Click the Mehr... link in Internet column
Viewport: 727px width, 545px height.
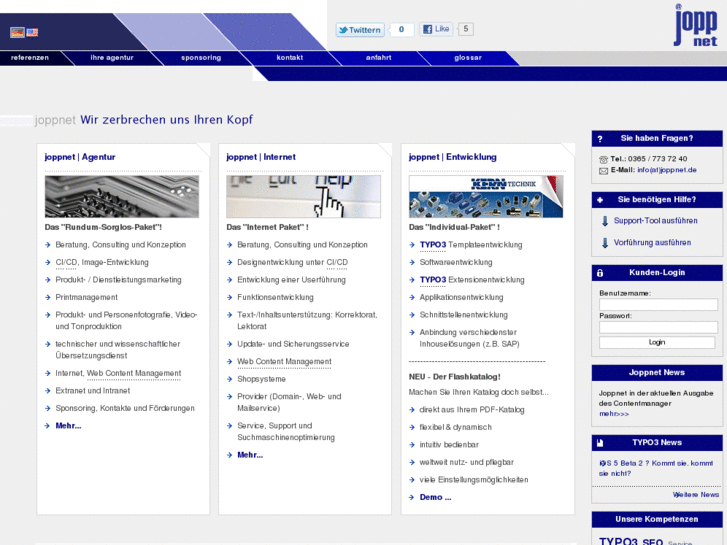[x=250, y=455]
